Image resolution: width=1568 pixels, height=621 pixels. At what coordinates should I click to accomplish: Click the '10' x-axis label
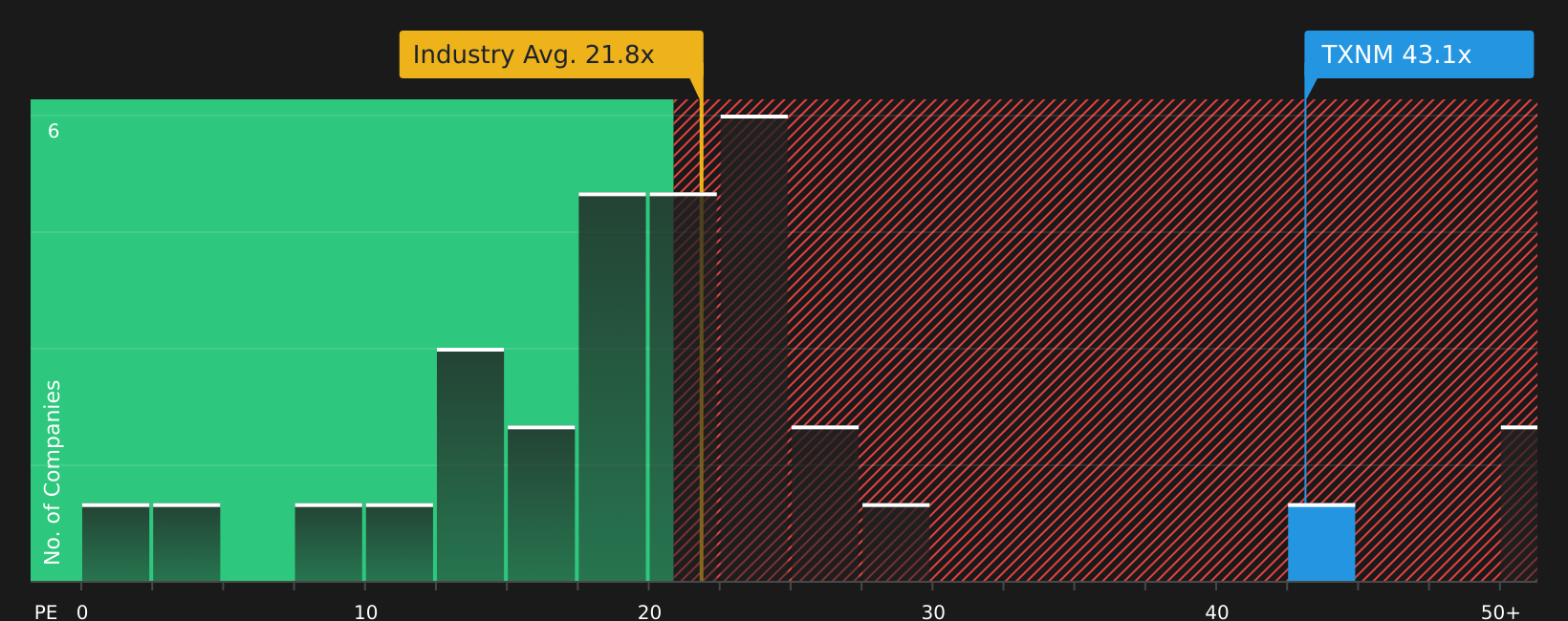click(366, 612)
